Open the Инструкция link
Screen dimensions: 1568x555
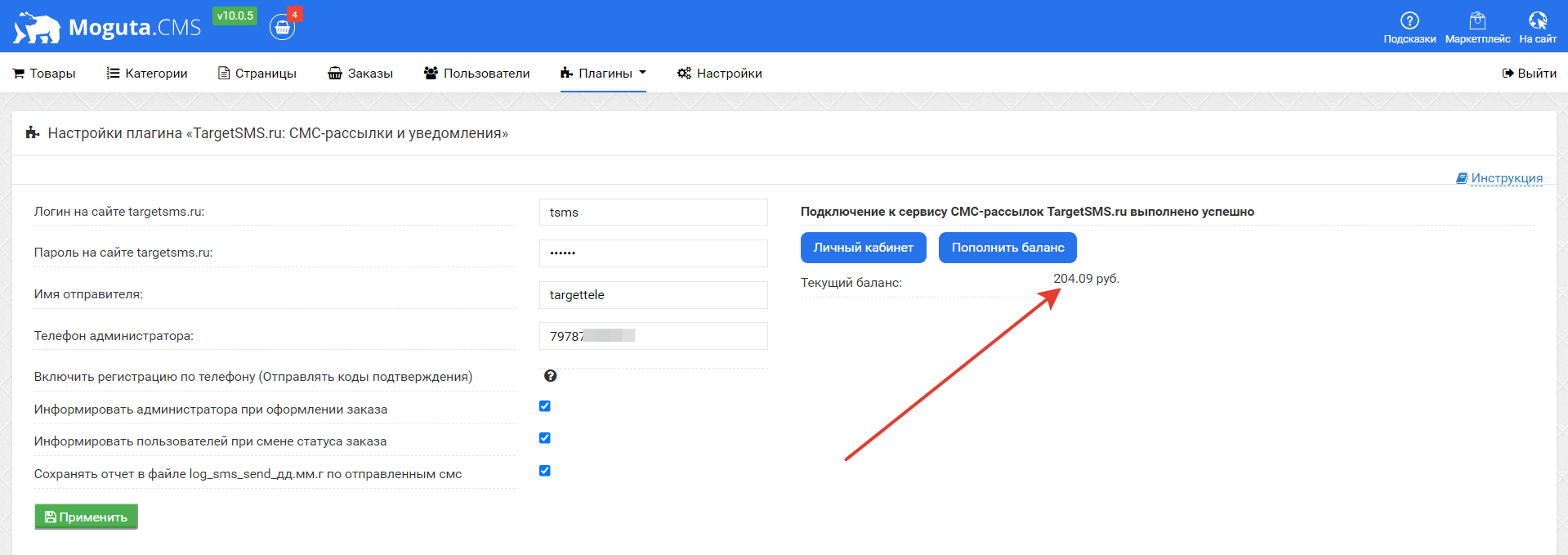click(1499, 178)
